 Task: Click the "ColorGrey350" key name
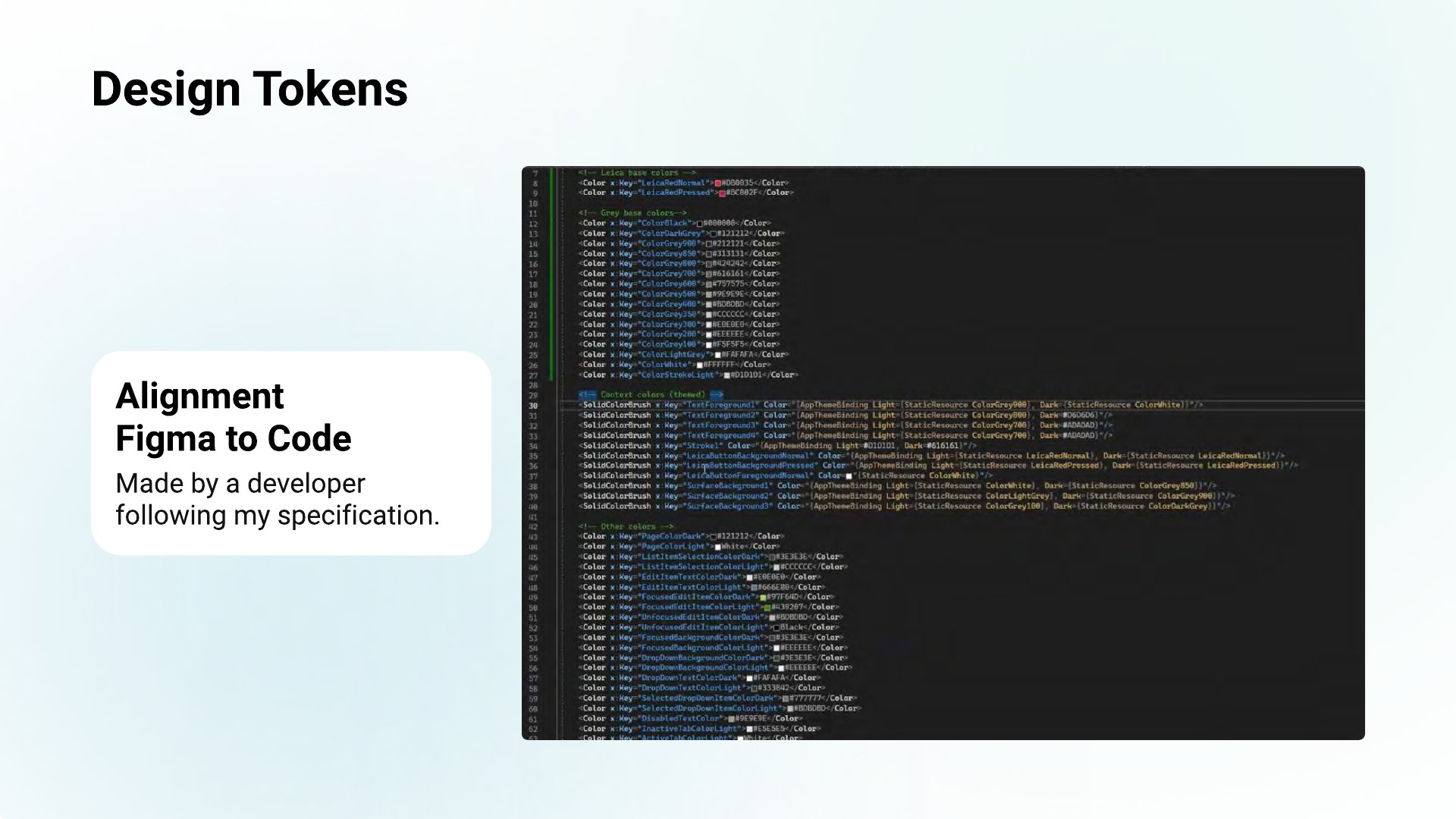click(668, 314)
